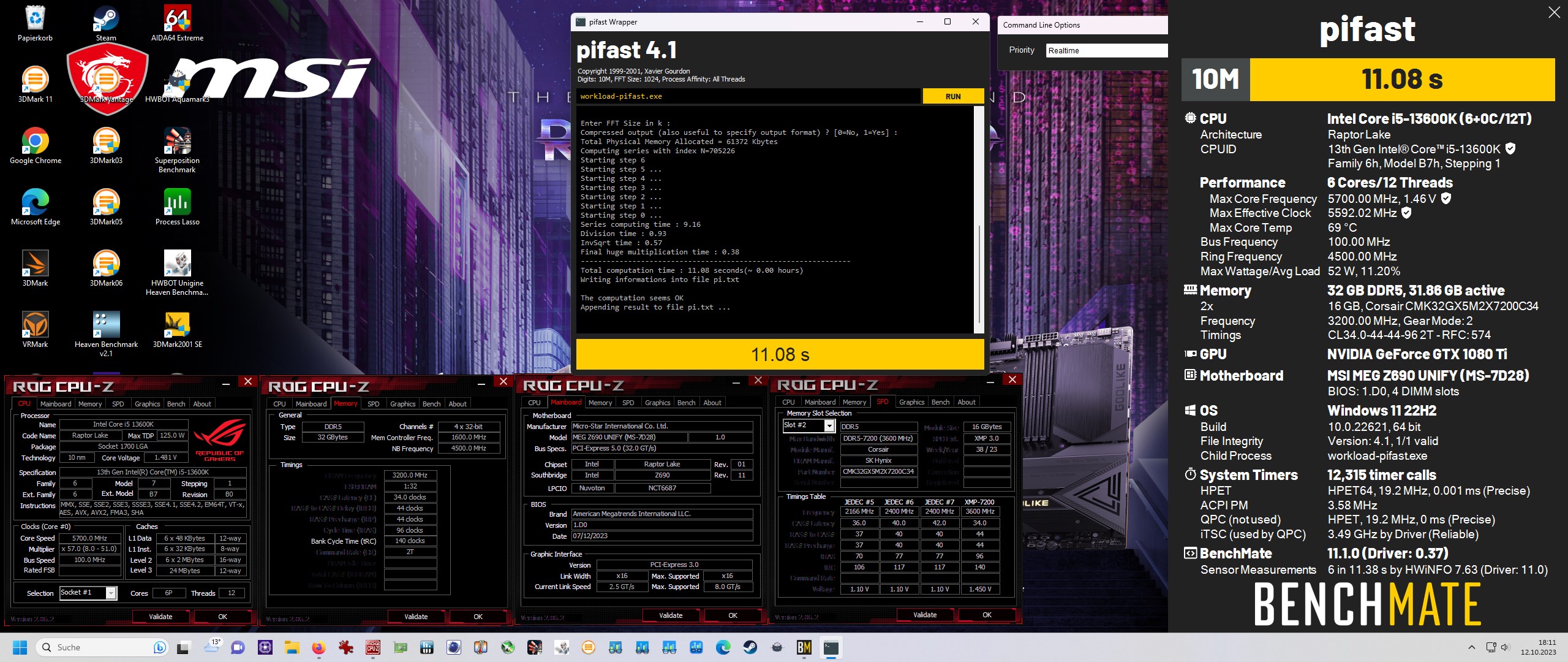Click the network icon in system tray
Viewport: 1568px width, 662px height.
(1491, 647)
